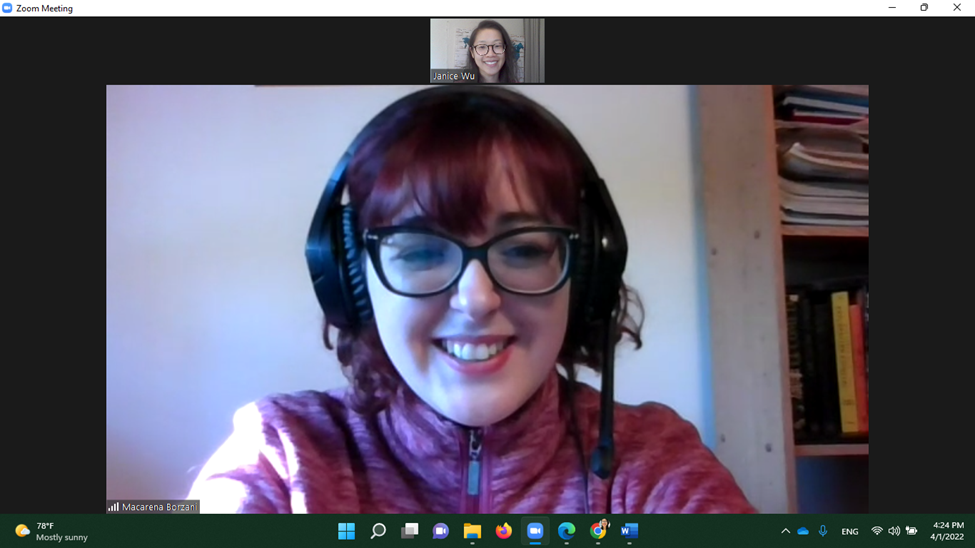This screenshot has width=975, height=548.
Task: Open Task View from the taskbar
Action: (409, 531)
